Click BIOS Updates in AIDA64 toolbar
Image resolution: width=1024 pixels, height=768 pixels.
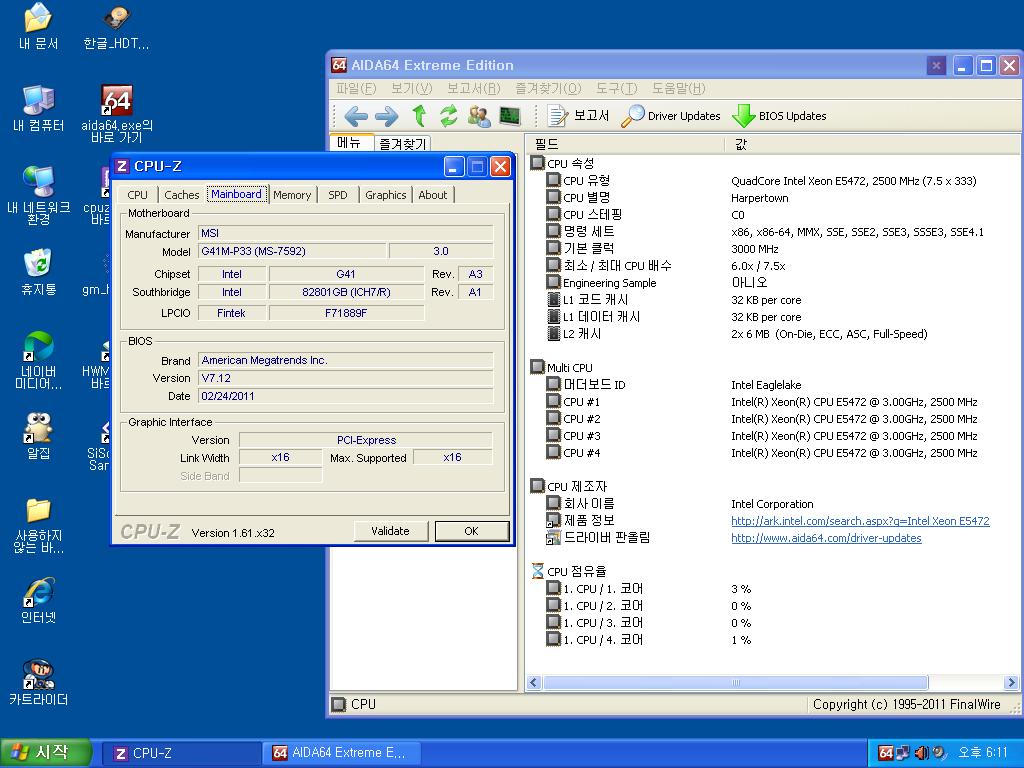779,116
